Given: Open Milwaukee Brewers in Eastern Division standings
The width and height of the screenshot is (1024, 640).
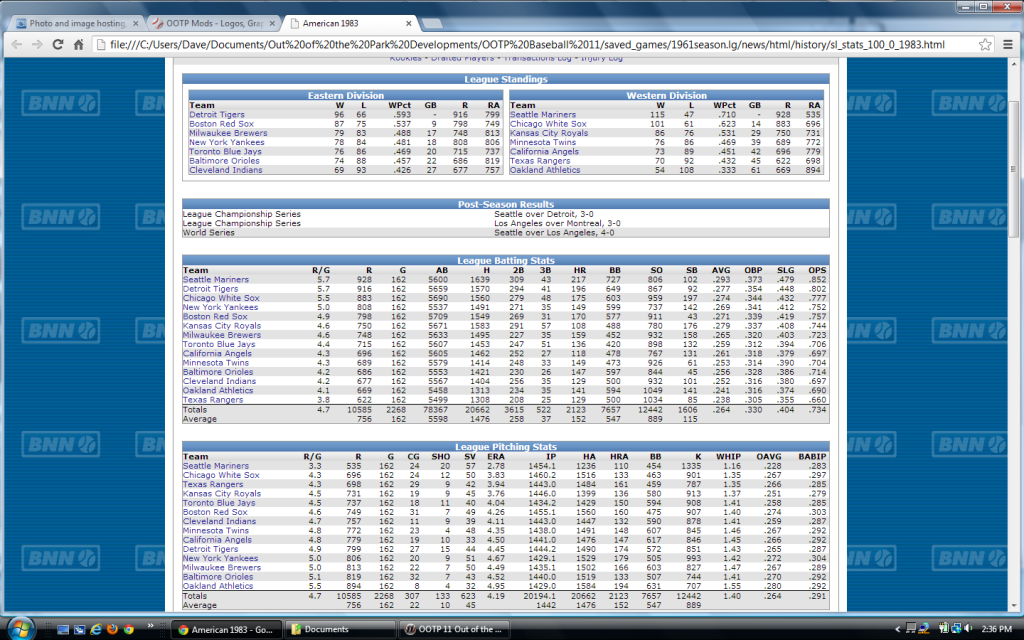Looking at the screenshot, I should coord(228,133).
